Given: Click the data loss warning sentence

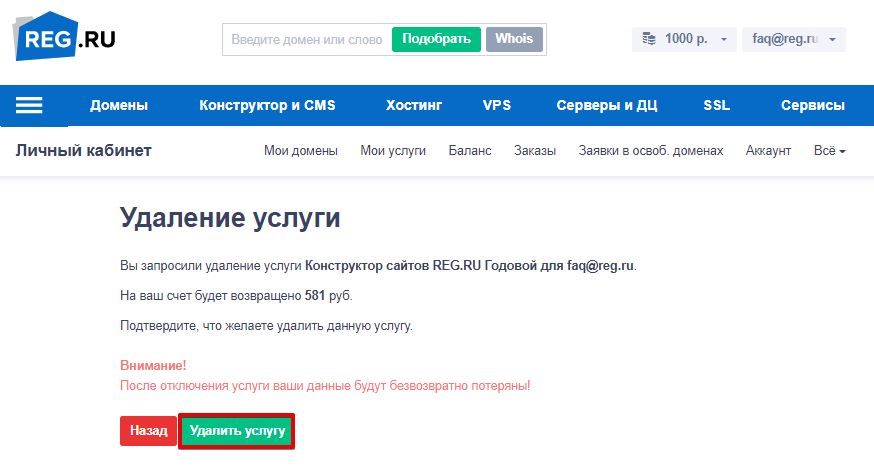Looking at the screenshot, I should point(325,386).
